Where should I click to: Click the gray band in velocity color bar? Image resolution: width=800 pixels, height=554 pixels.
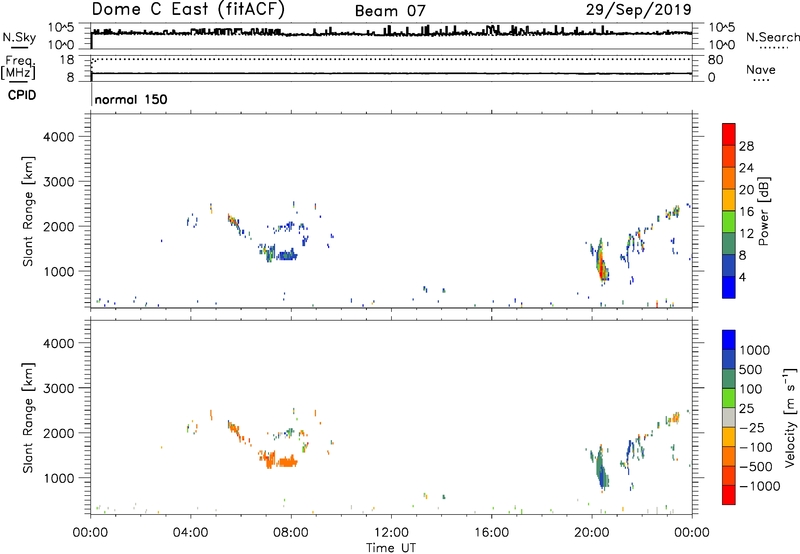[x=729, y=418]
